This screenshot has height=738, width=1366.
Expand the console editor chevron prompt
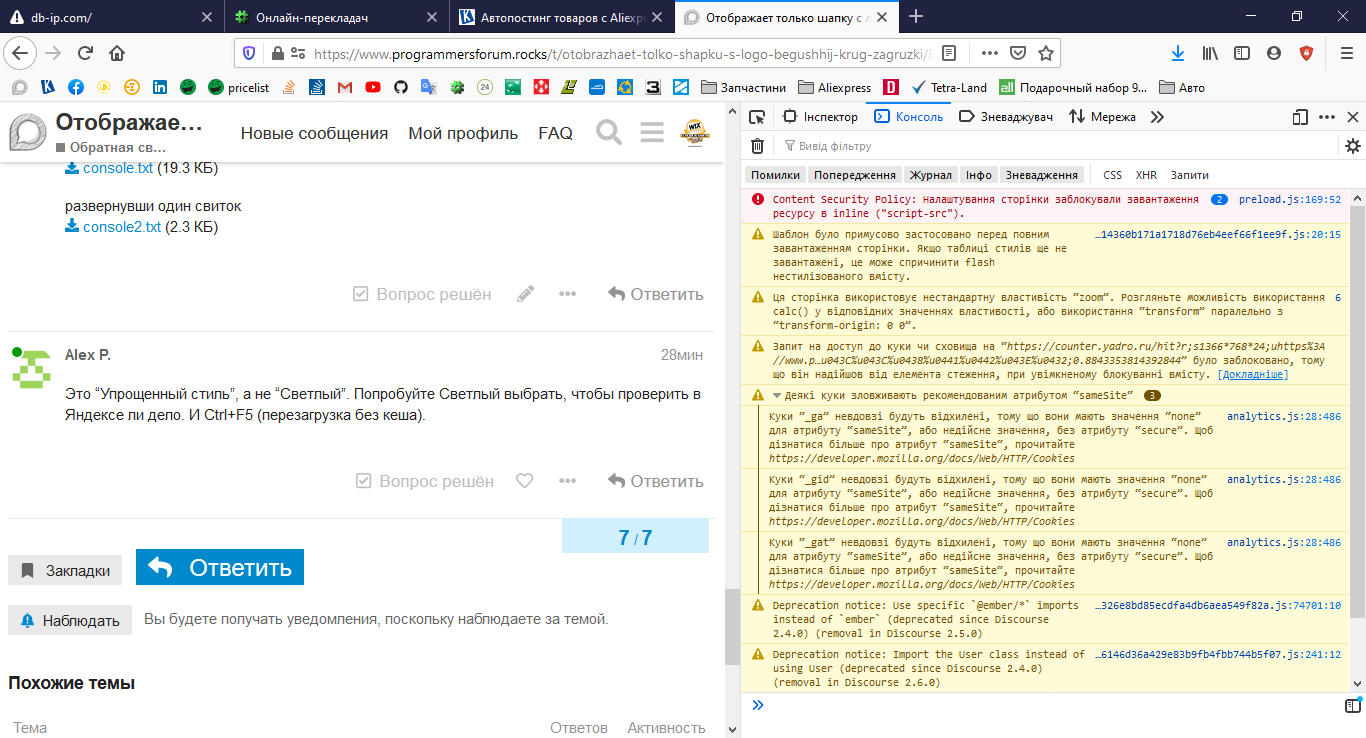[757, 705]
